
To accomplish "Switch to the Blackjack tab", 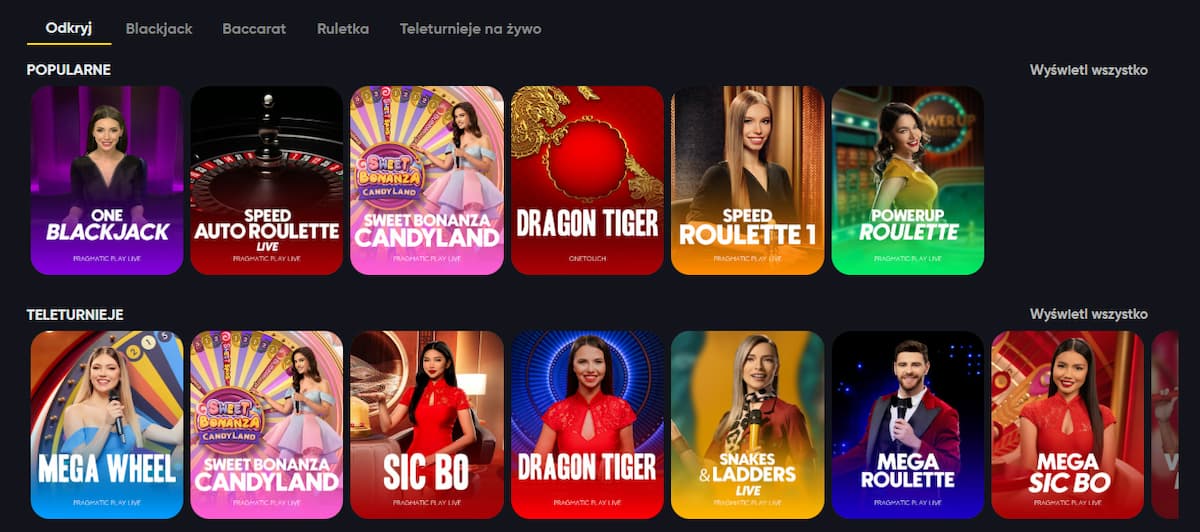I will point(159,29).
